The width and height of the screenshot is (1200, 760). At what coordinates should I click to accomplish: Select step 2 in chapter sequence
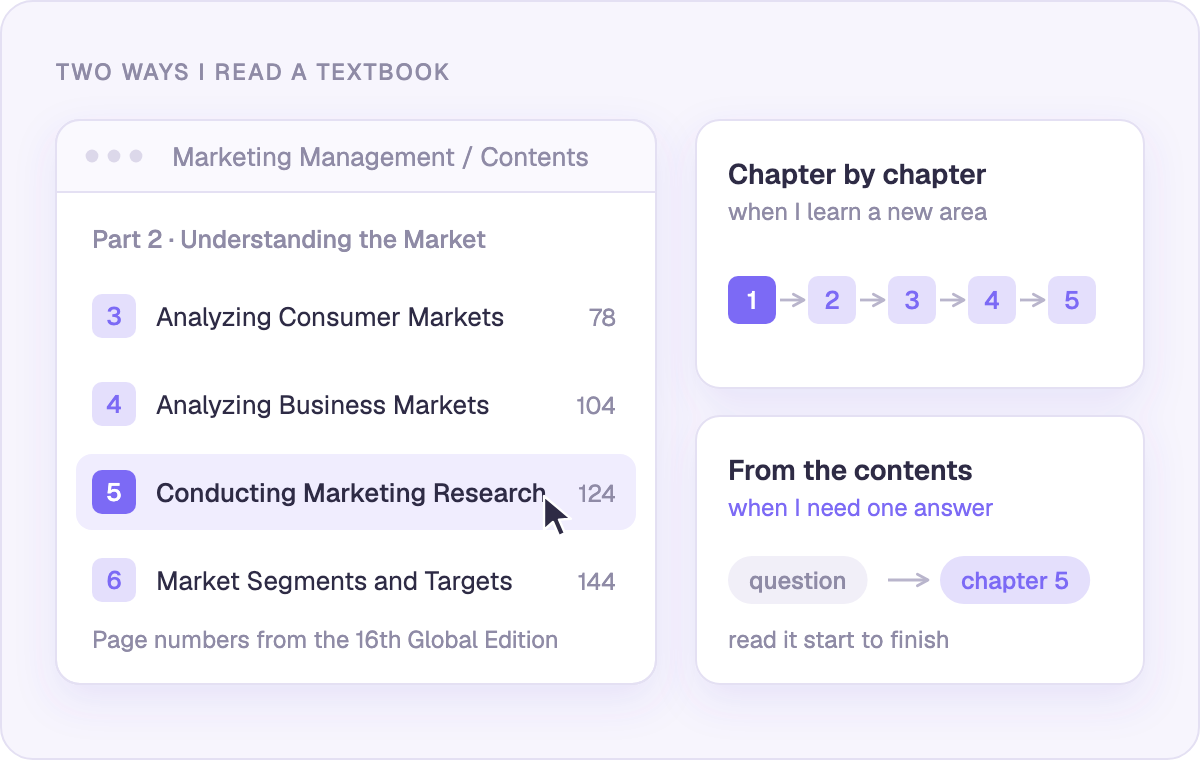[832, 300]
